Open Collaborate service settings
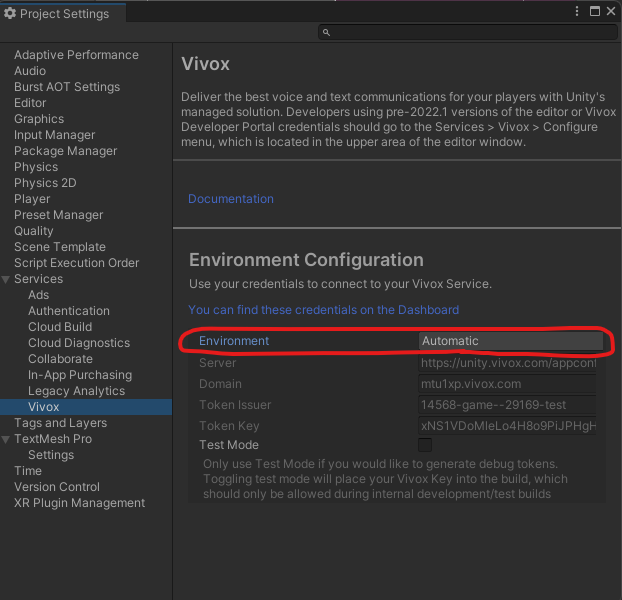622x600 pixels. click(60, 359)
